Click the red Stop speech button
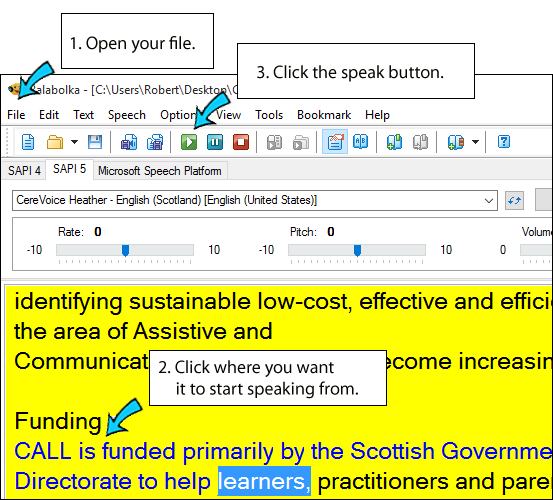The image size is (553, 500). (241, 142)
